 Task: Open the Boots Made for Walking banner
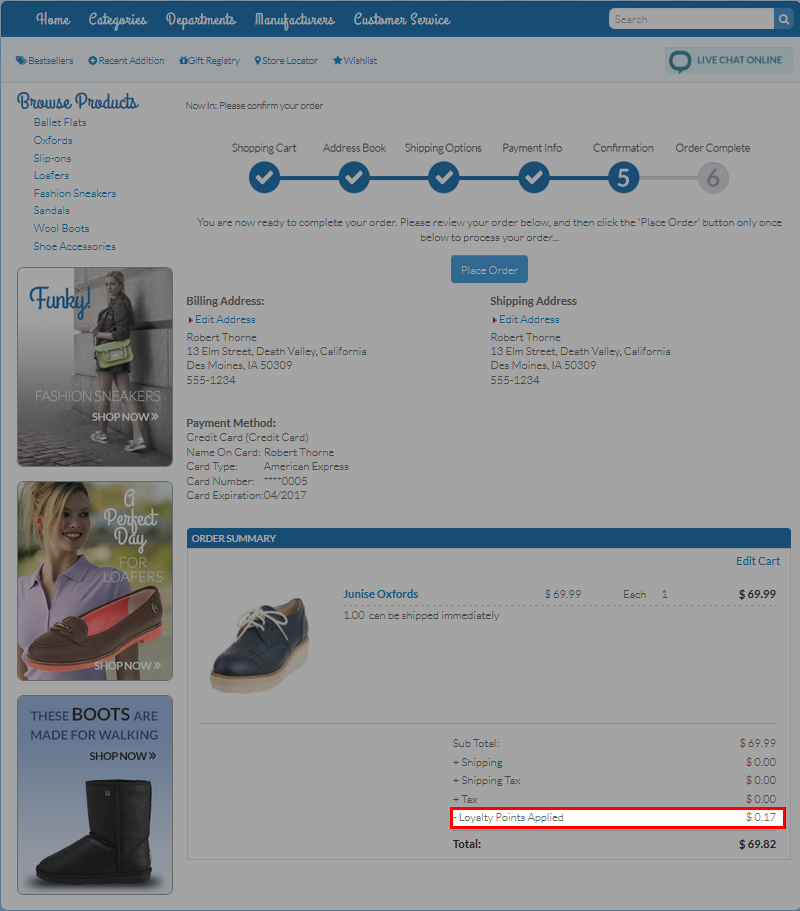pyautogui.click(x=95, y=795)
